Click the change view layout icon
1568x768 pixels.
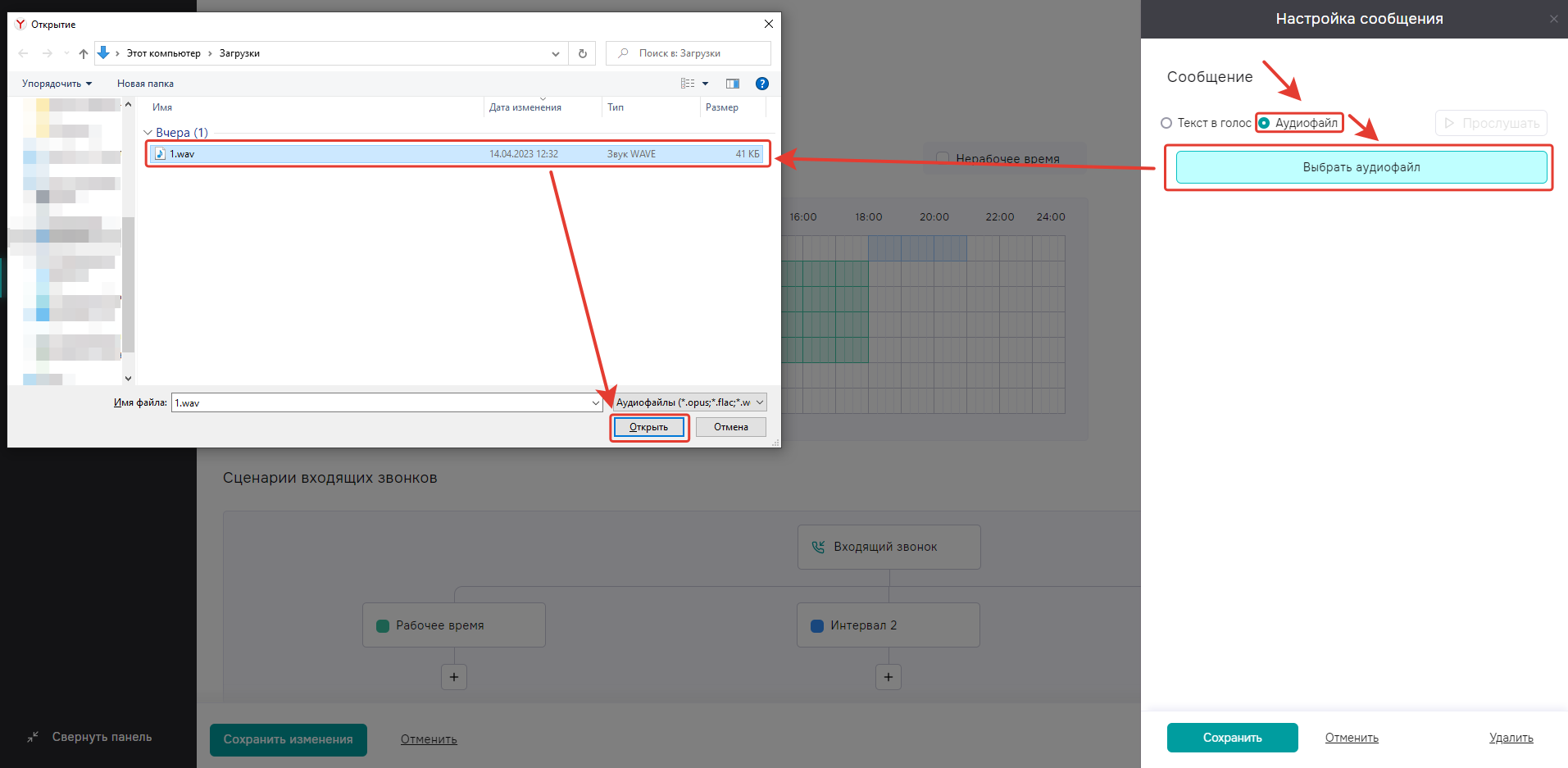point(688,84)
